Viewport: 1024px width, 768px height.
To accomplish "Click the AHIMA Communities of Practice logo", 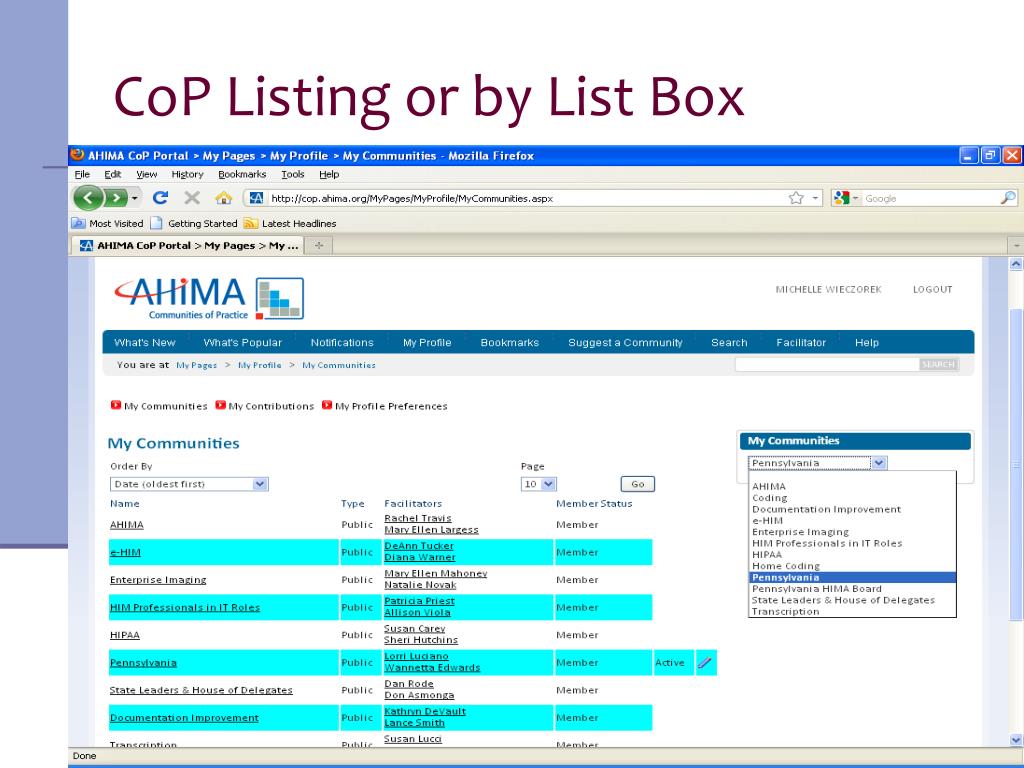I will click(209, 298).
